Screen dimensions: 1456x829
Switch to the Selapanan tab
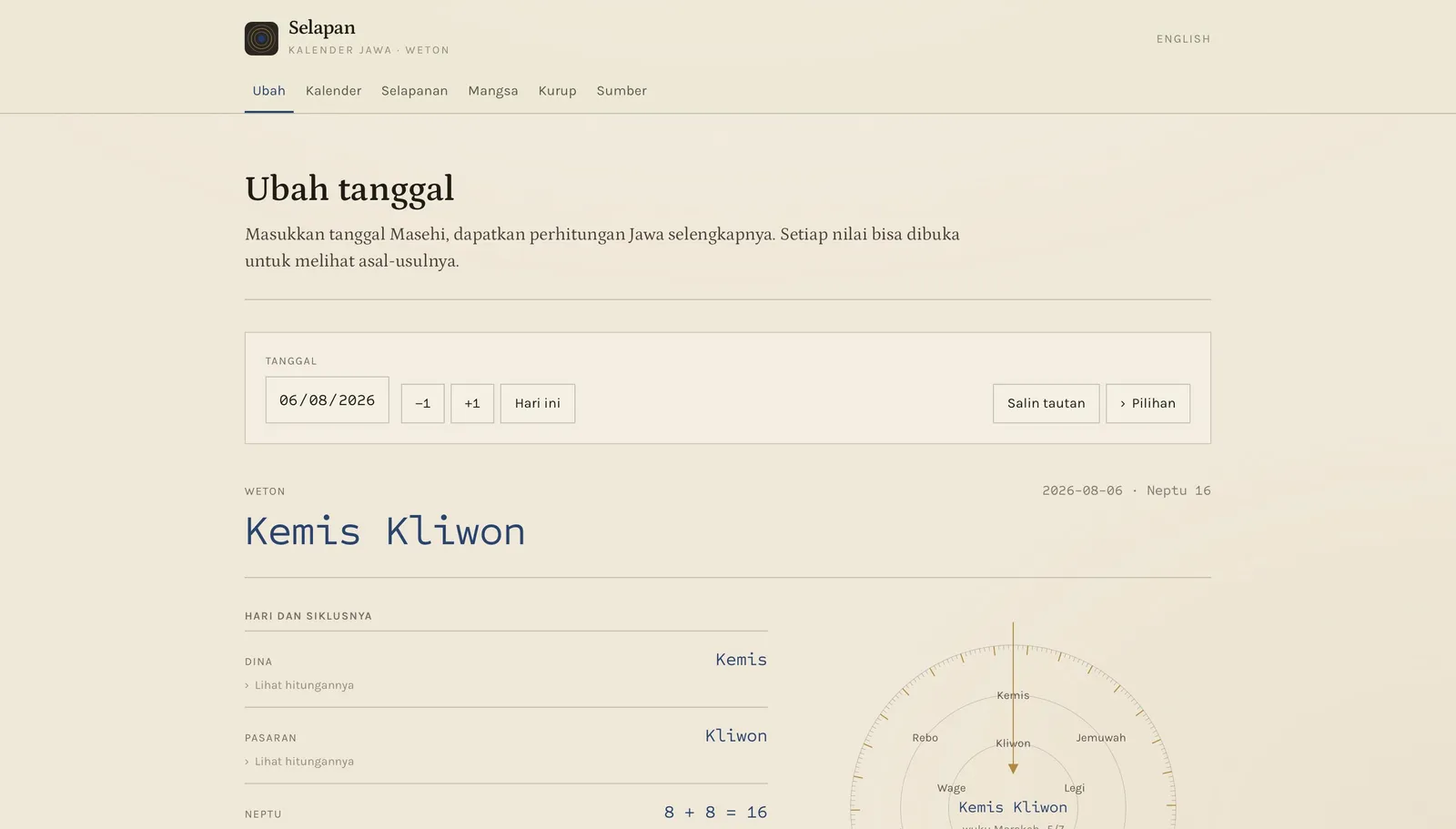414,91
